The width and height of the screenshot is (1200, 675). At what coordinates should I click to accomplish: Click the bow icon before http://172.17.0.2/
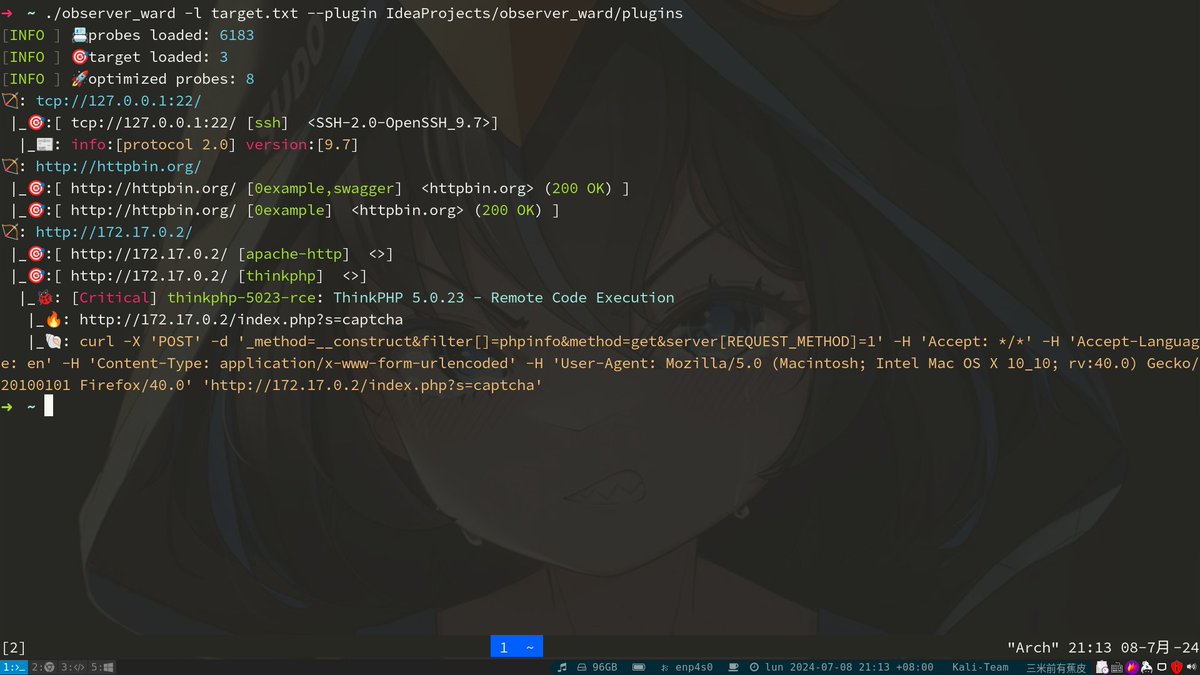[x=9, y=232]
